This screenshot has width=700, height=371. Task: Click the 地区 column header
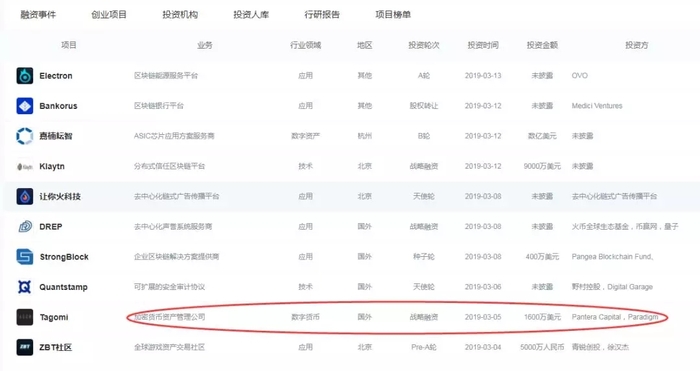pos(365,45)
